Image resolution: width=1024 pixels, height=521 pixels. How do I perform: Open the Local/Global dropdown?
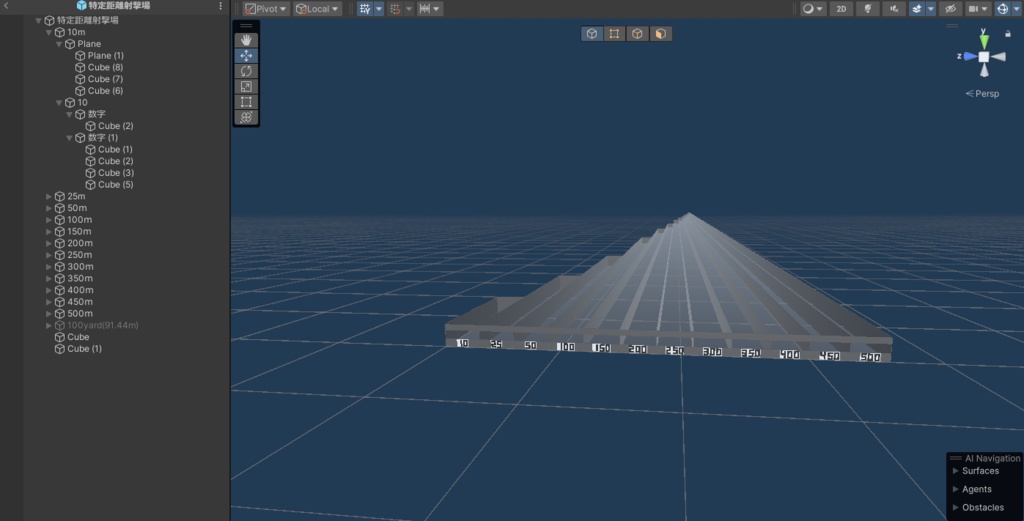coord(317,9)
